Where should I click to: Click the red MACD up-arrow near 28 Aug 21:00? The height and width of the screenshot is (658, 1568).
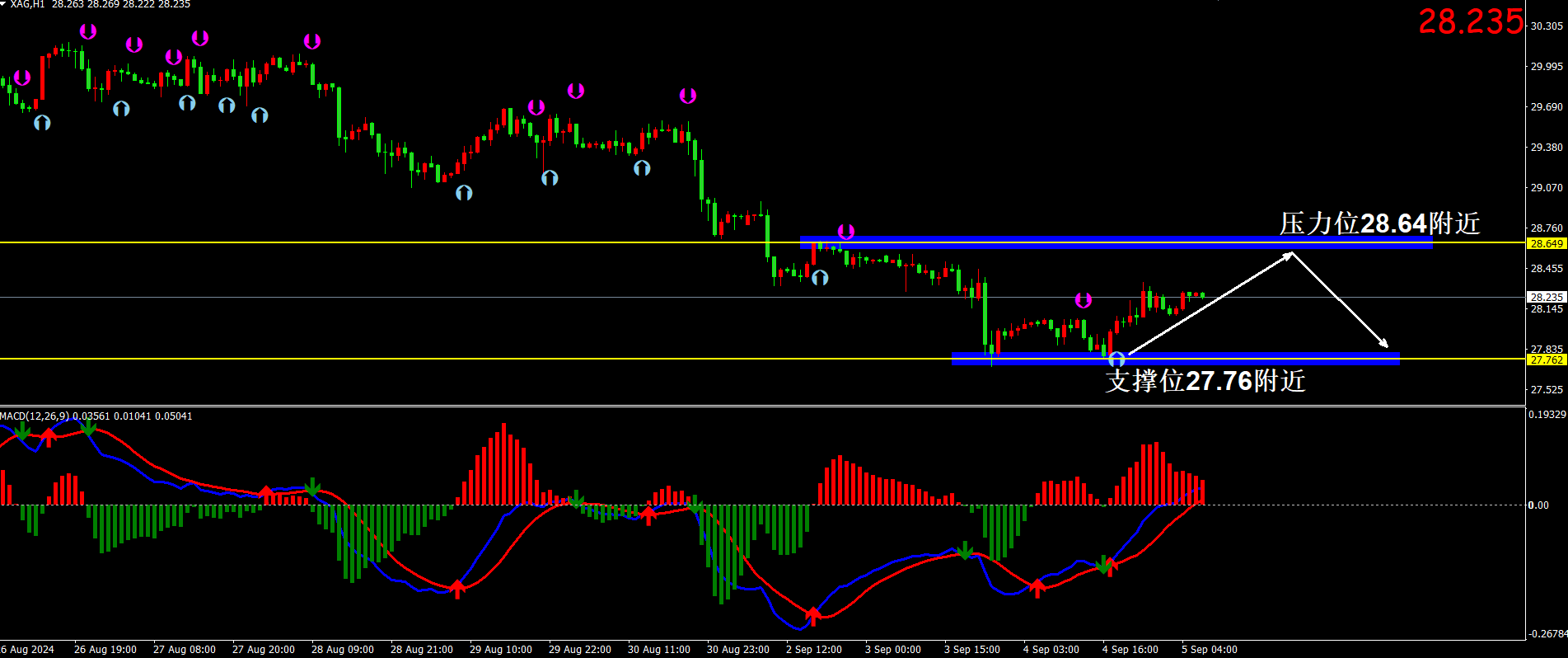[x=457, y=589]
